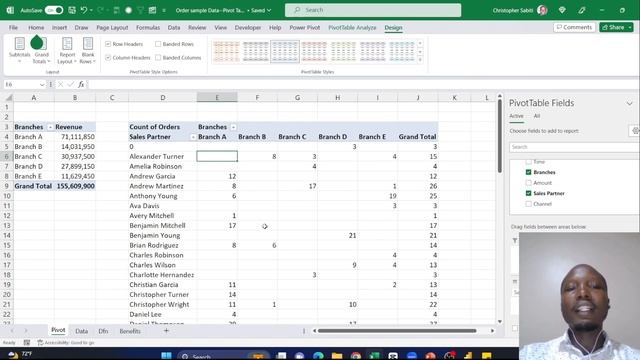The height and width of the screenshot is (360, 640).
Task: Select the first light orange PivotTable style
Action: pyautogui.click(x=226, y=51)
